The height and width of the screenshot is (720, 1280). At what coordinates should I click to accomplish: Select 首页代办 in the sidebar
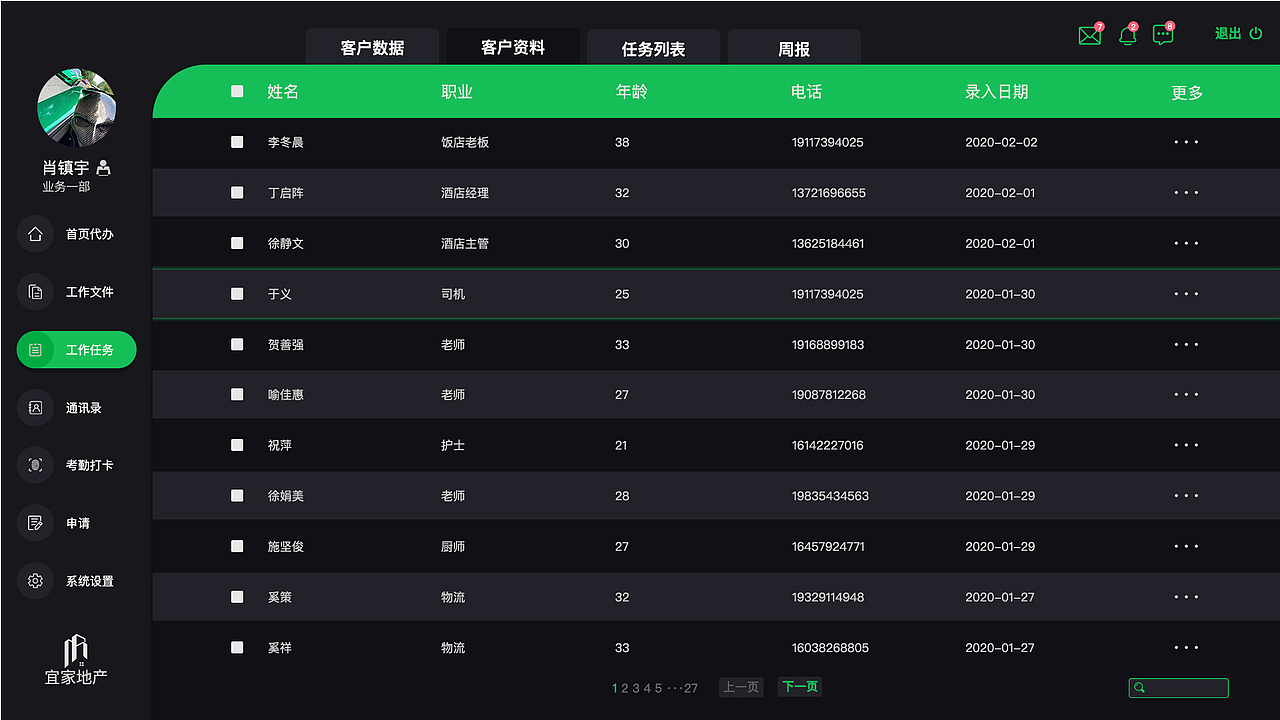point(77,233)
